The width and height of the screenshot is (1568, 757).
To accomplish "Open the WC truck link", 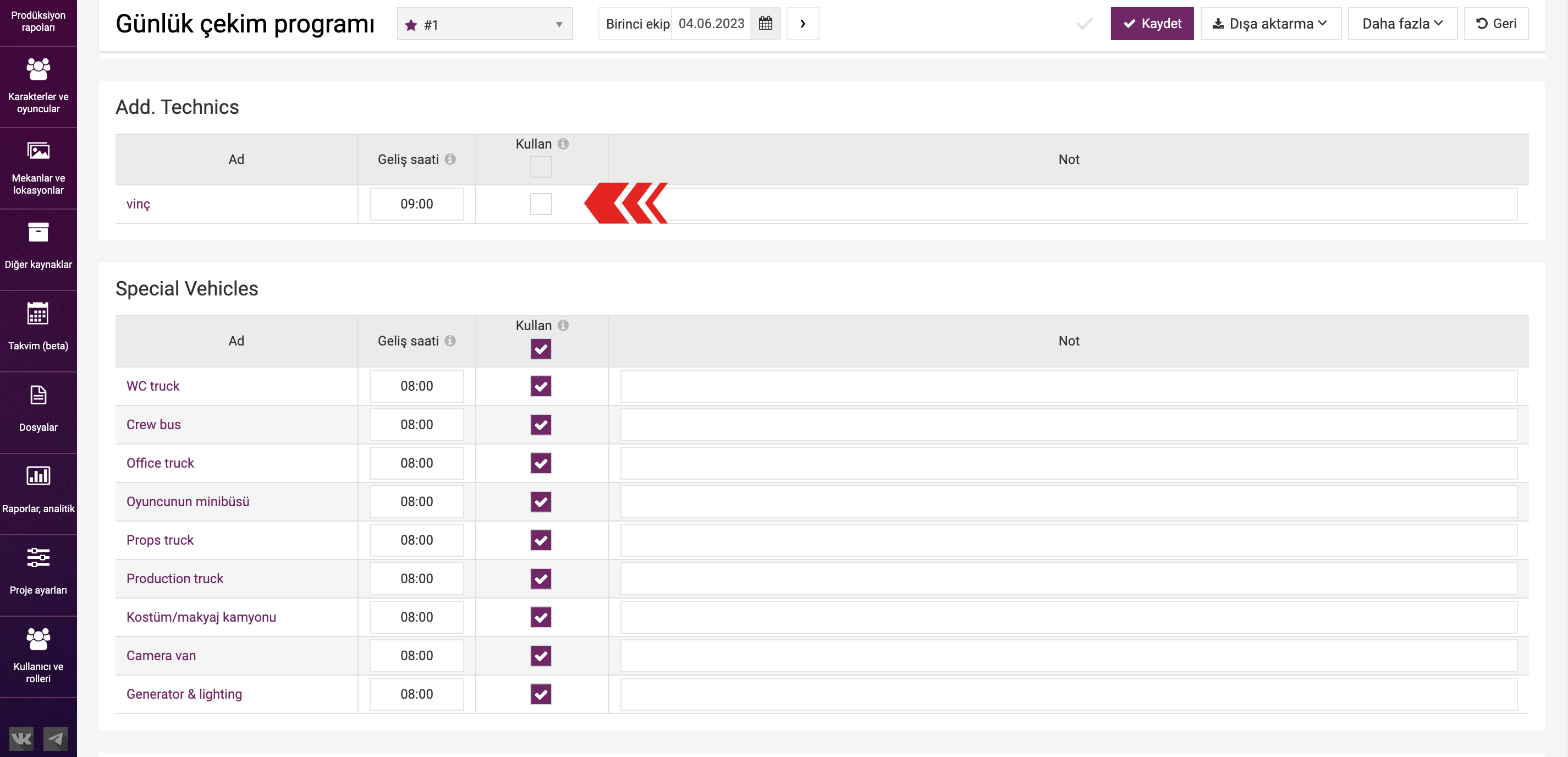I will (153, 386).
